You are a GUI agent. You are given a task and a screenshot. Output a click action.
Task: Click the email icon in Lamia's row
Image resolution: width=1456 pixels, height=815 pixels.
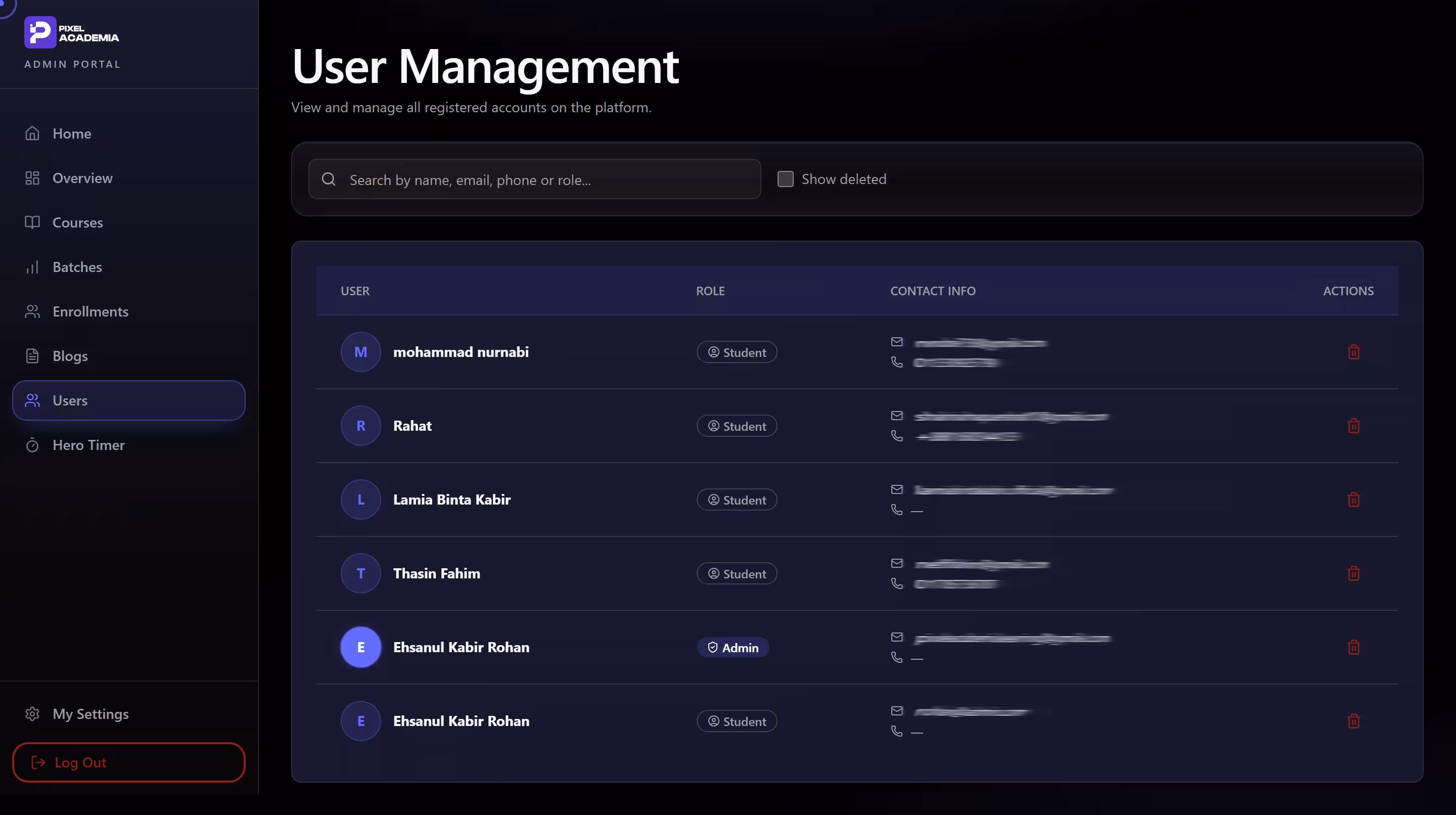897,489
